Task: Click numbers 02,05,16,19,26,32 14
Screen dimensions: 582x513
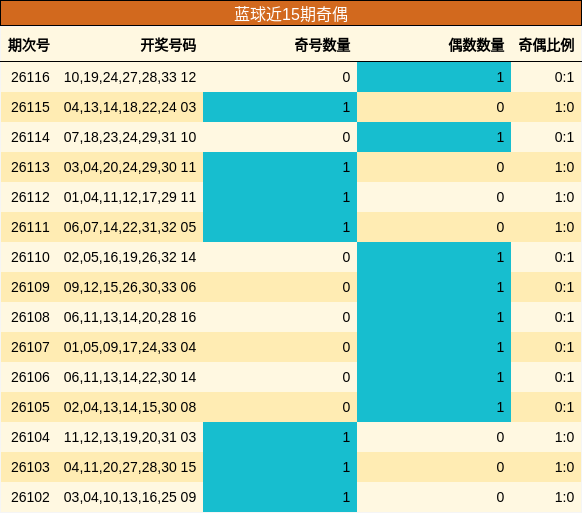Action: [130, 257]
